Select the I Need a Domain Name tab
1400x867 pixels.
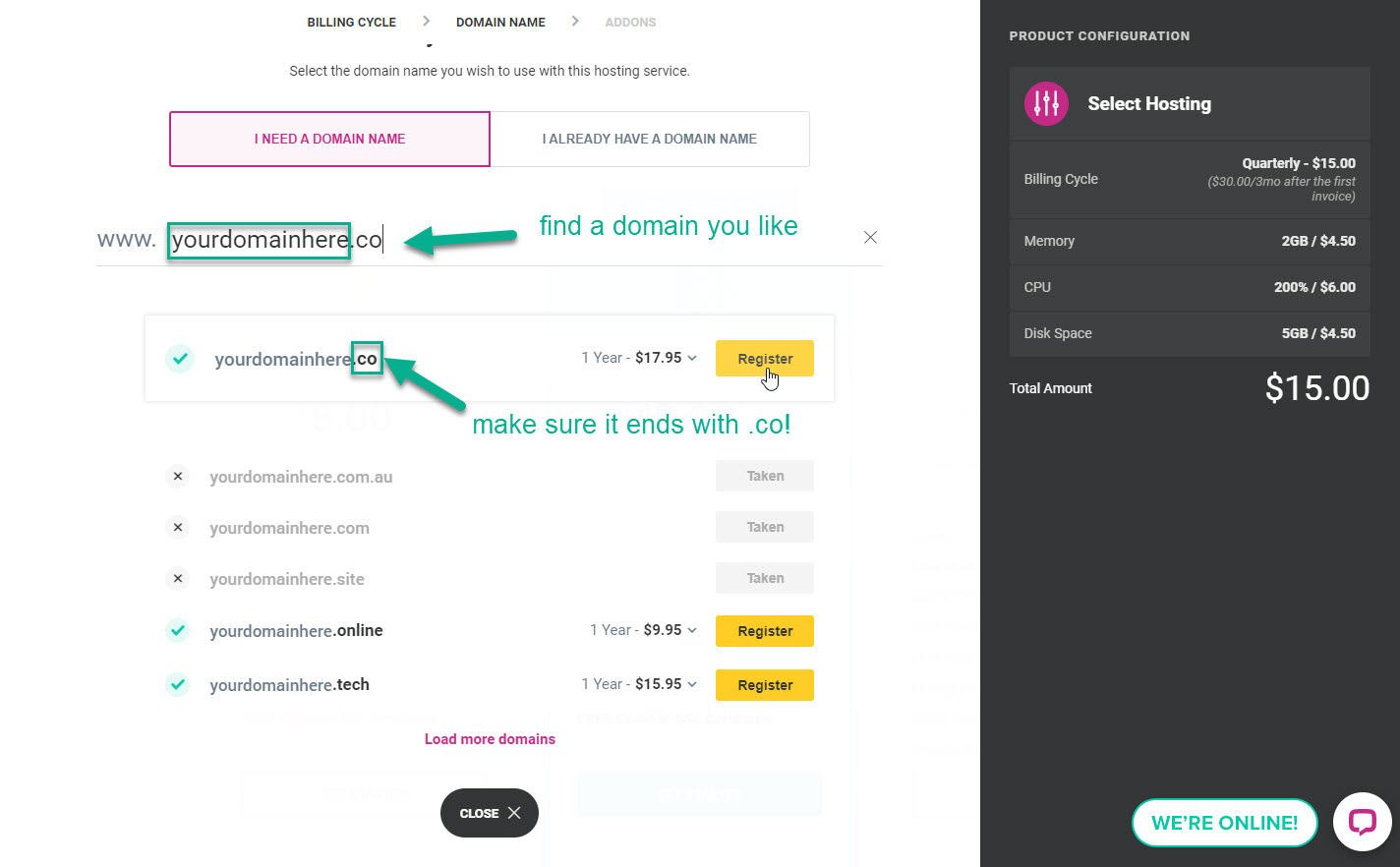click(x=329, y=139)
